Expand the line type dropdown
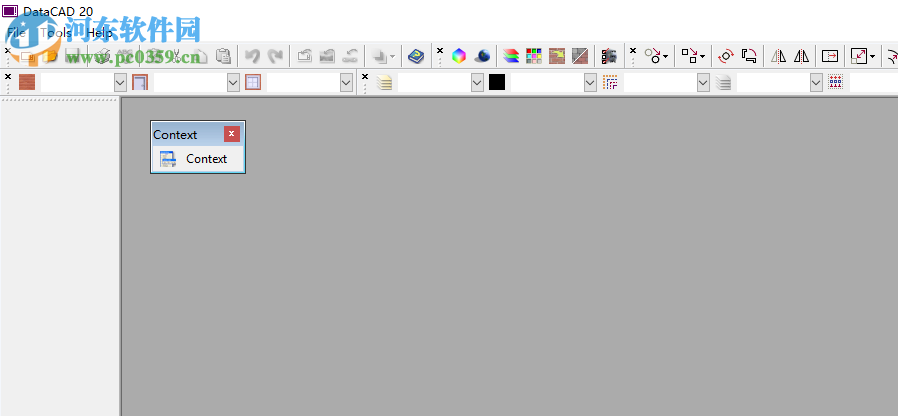 (x=703, y=83)
